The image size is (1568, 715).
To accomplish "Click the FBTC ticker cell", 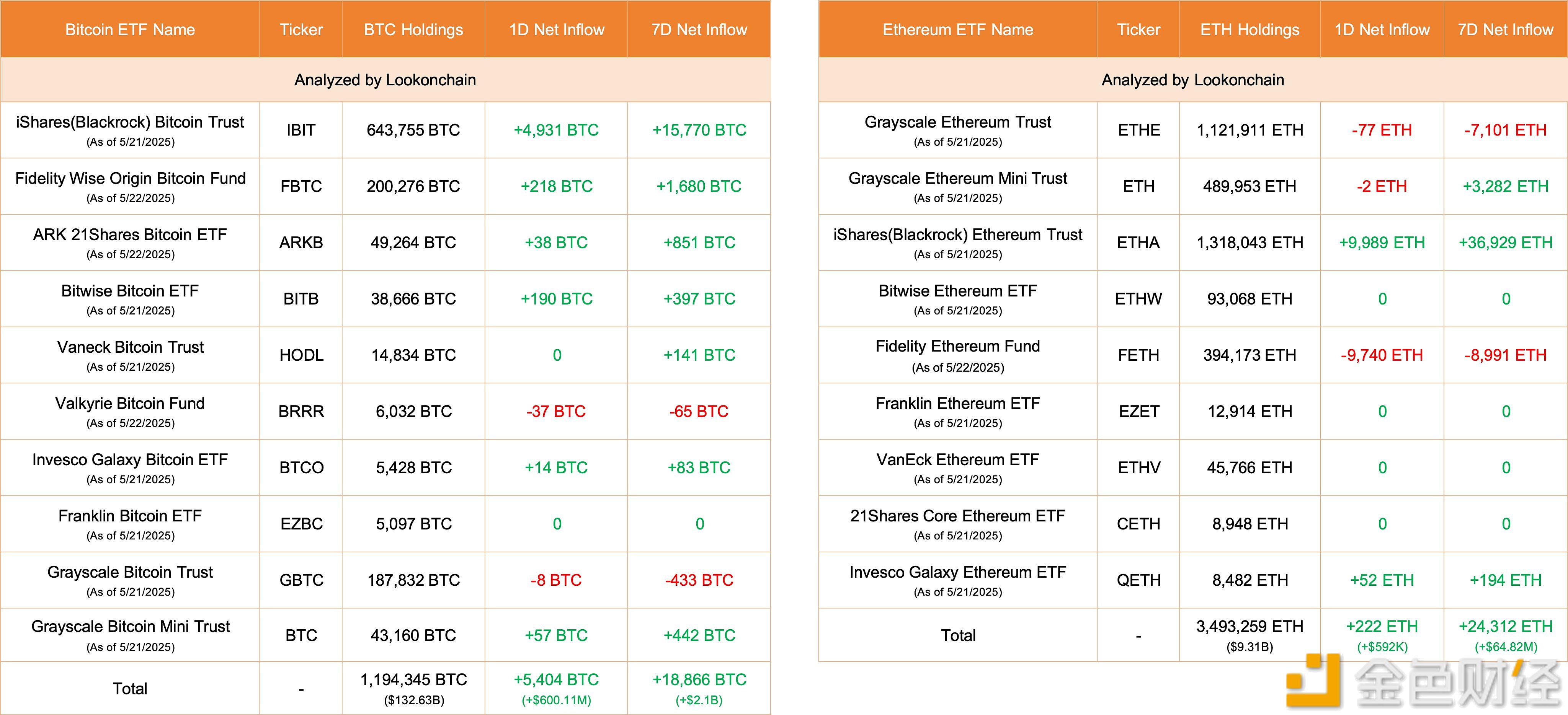I will click(x=301, y=186).
